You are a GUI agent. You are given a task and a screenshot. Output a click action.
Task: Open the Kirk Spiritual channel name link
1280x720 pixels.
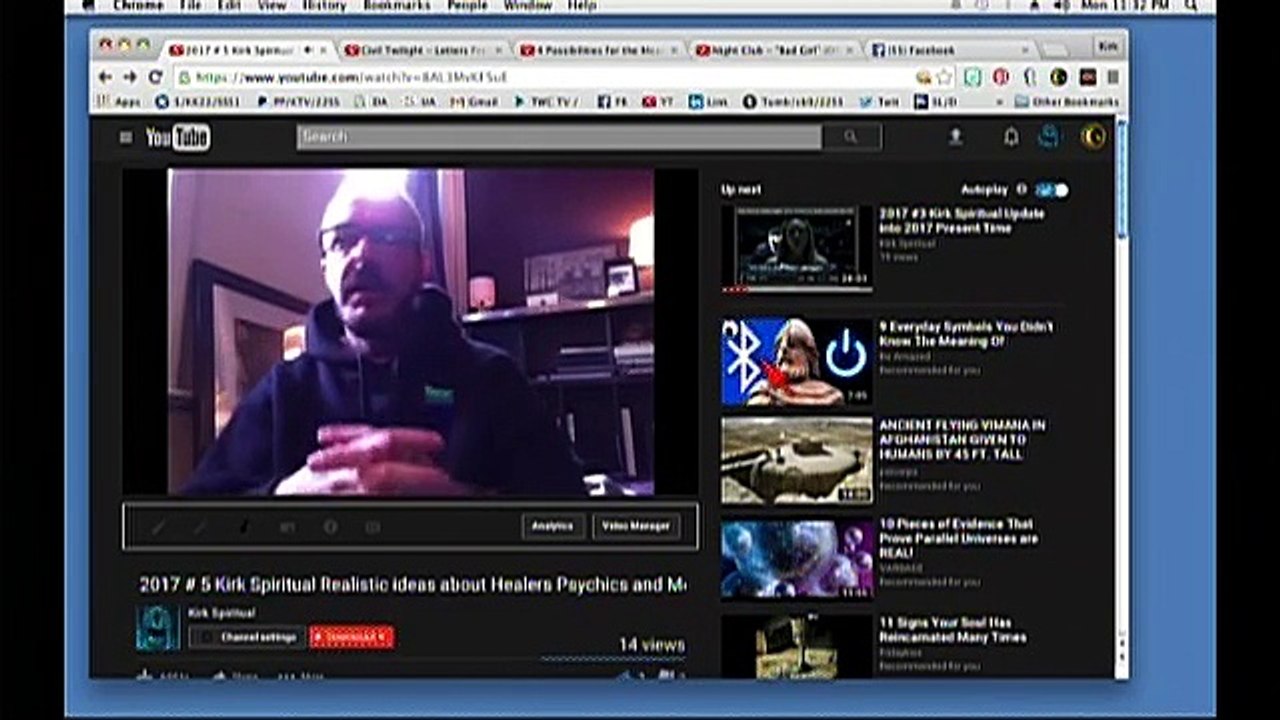click(221, 613)
